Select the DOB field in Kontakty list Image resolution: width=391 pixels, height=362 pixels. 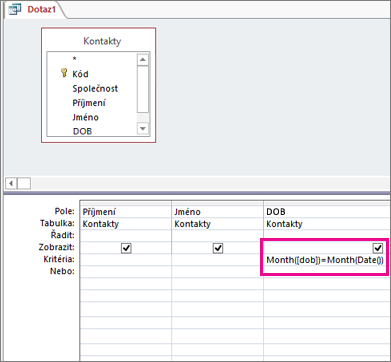(x=82, y=131)
